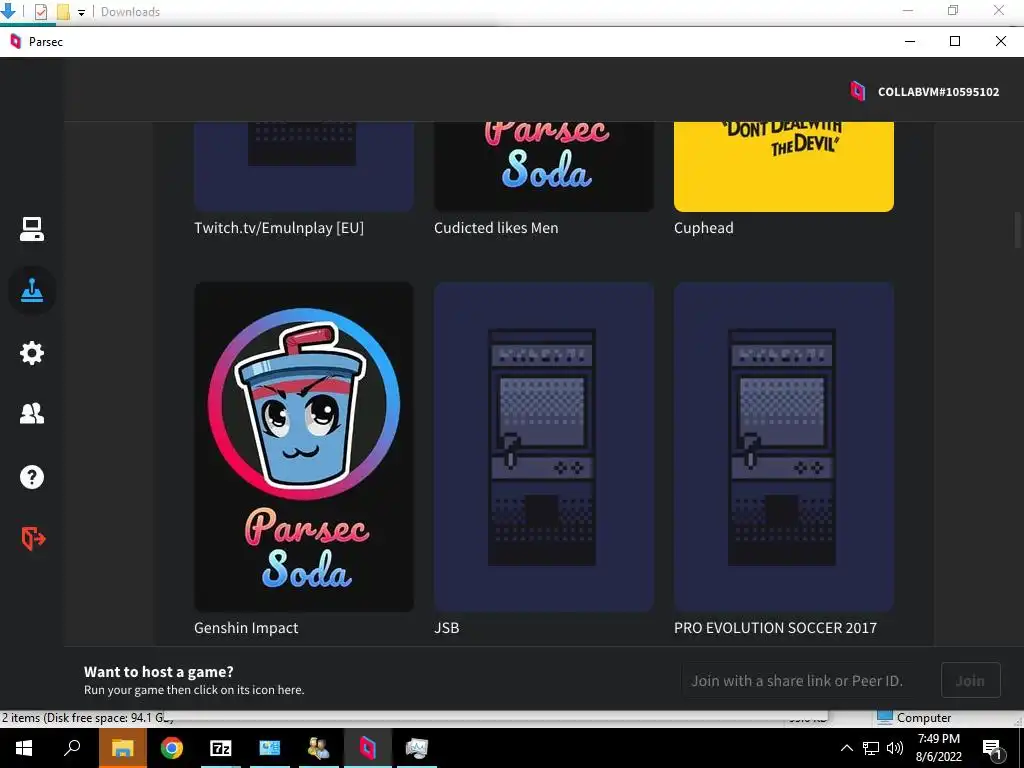Minimize the Parsec window
1024x768 pixels.
(910, 41)
